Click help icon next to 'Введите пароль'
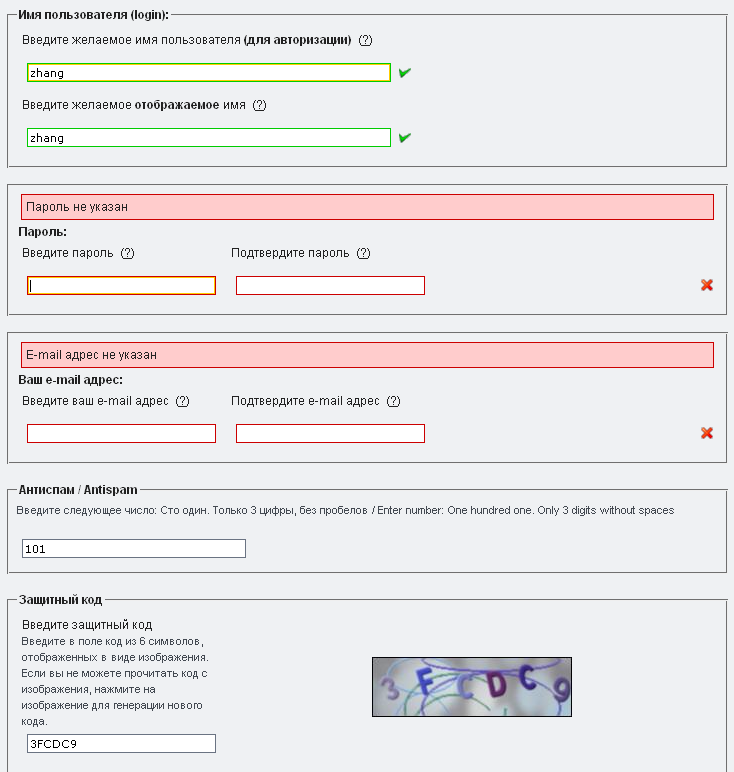The image size is (734, 772). point(127,253)
